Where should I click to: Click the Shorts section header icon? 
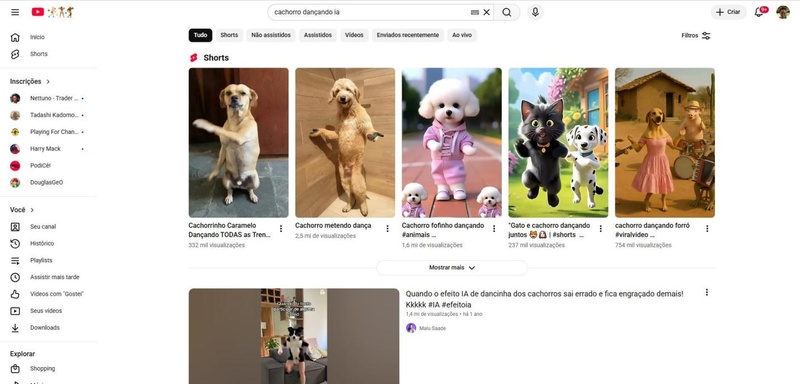(x=193, y=58)
